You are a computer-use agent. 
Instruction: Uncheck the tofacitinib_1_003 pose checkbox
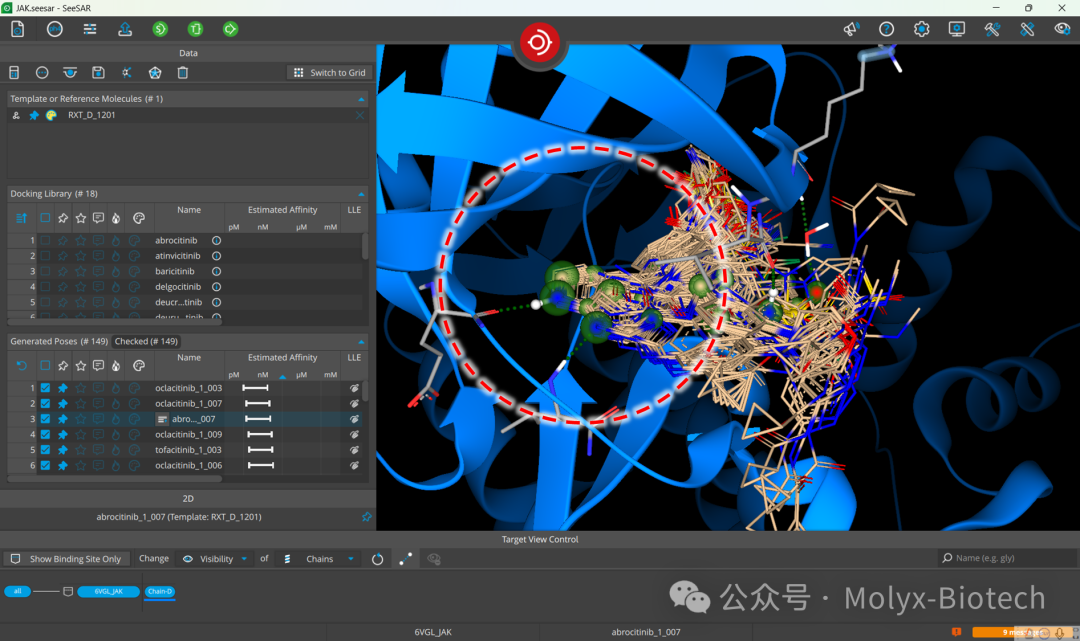tap(45, 450)
